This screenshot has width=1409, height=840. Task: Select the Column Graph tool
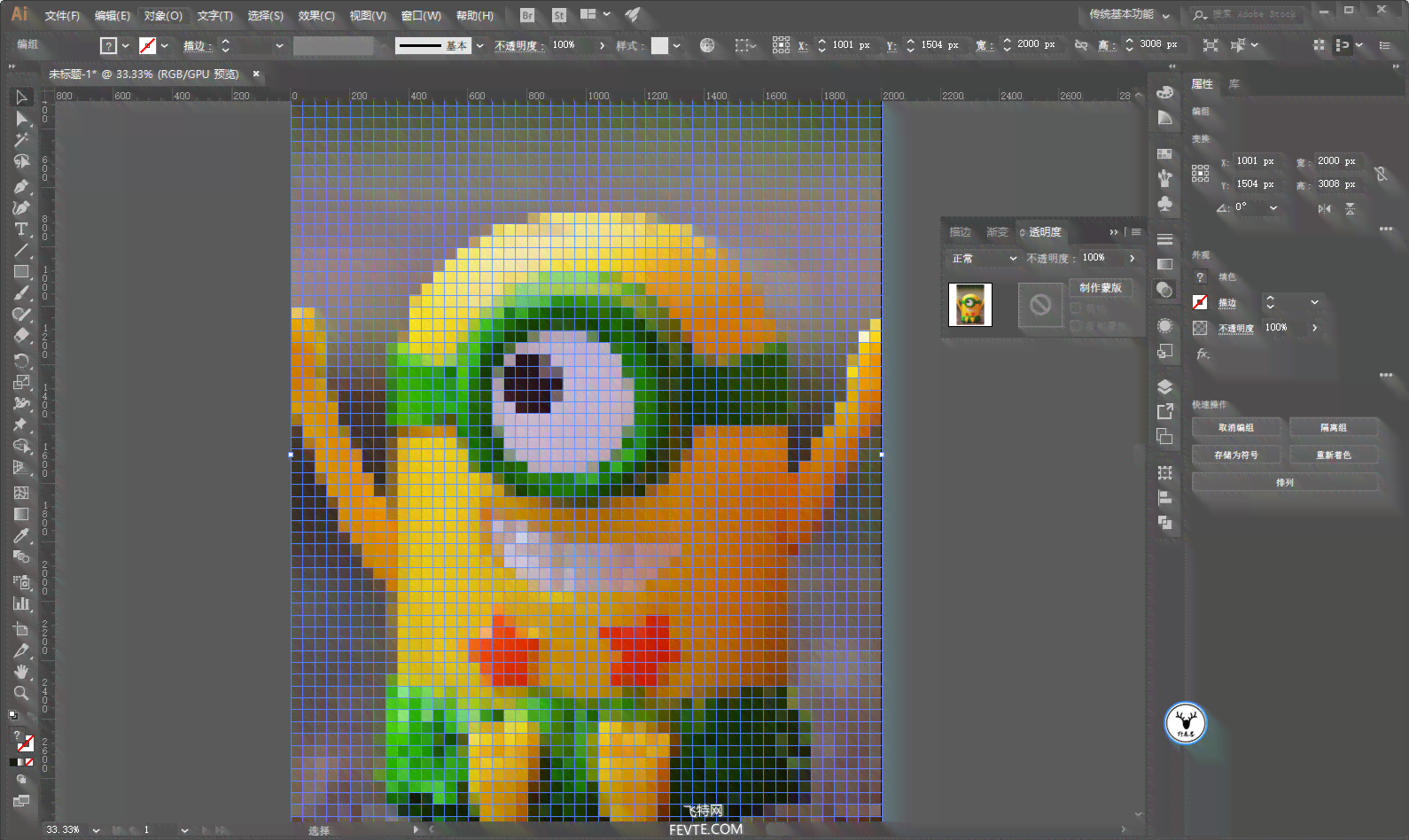pyautogui.click(x=21, y=603)
